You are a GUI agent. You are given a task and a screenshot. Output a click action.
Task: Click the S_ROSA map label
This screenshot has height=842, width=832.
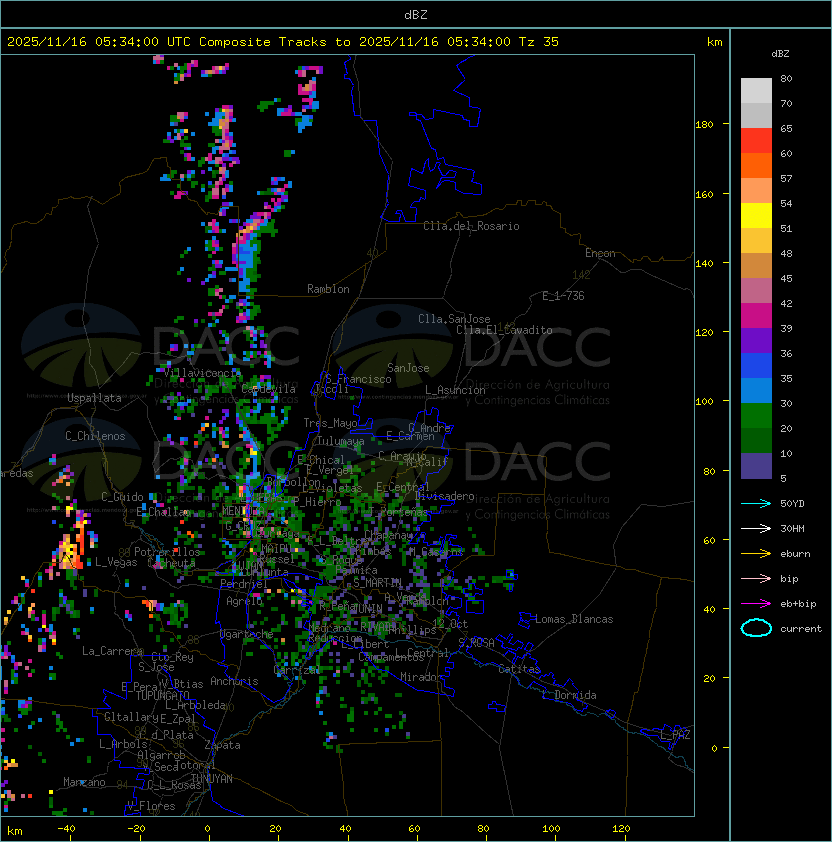[476, 643]
